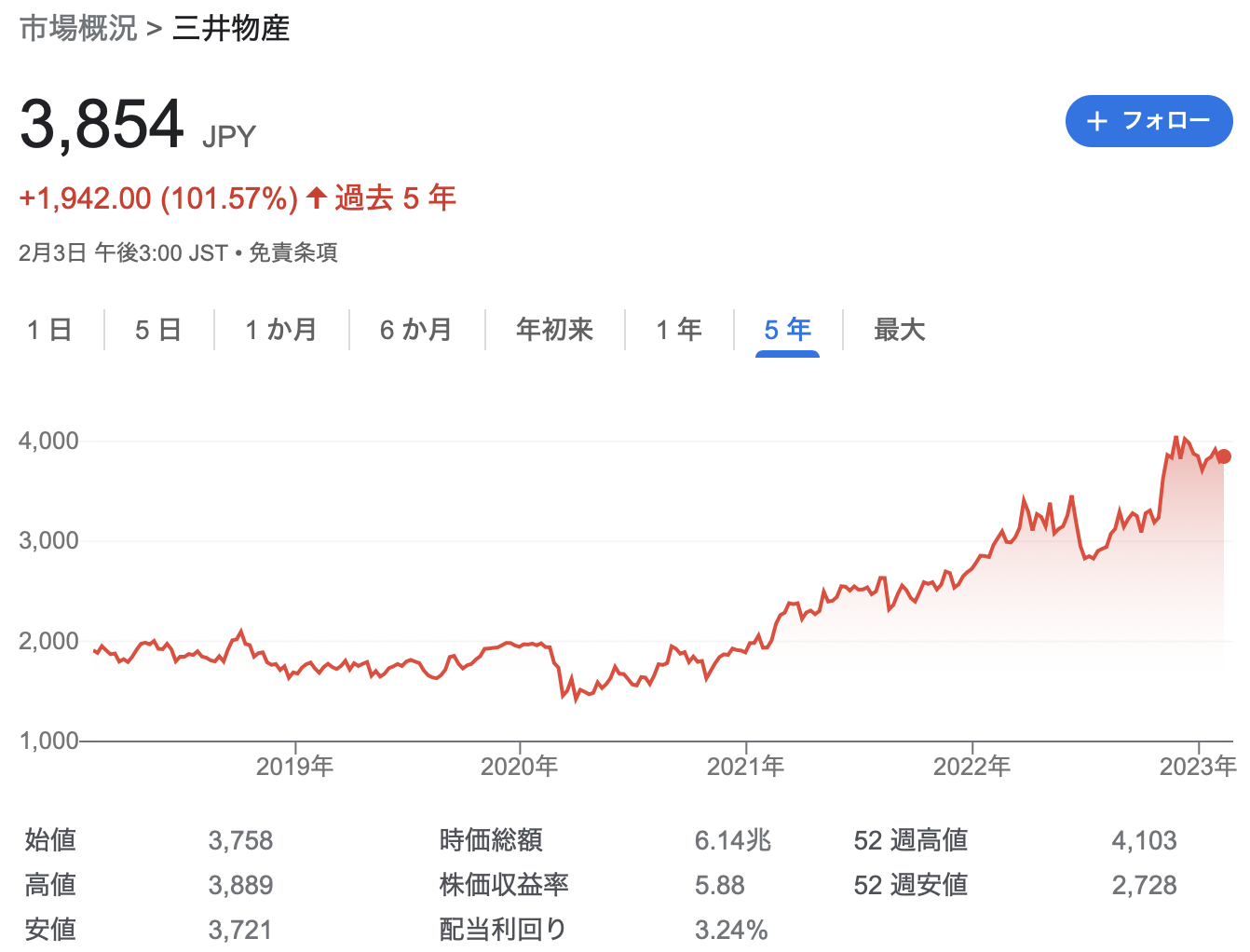Click the 株価収益率 label
Viewport: 1250px width, 952px height.
pos(504,885)
